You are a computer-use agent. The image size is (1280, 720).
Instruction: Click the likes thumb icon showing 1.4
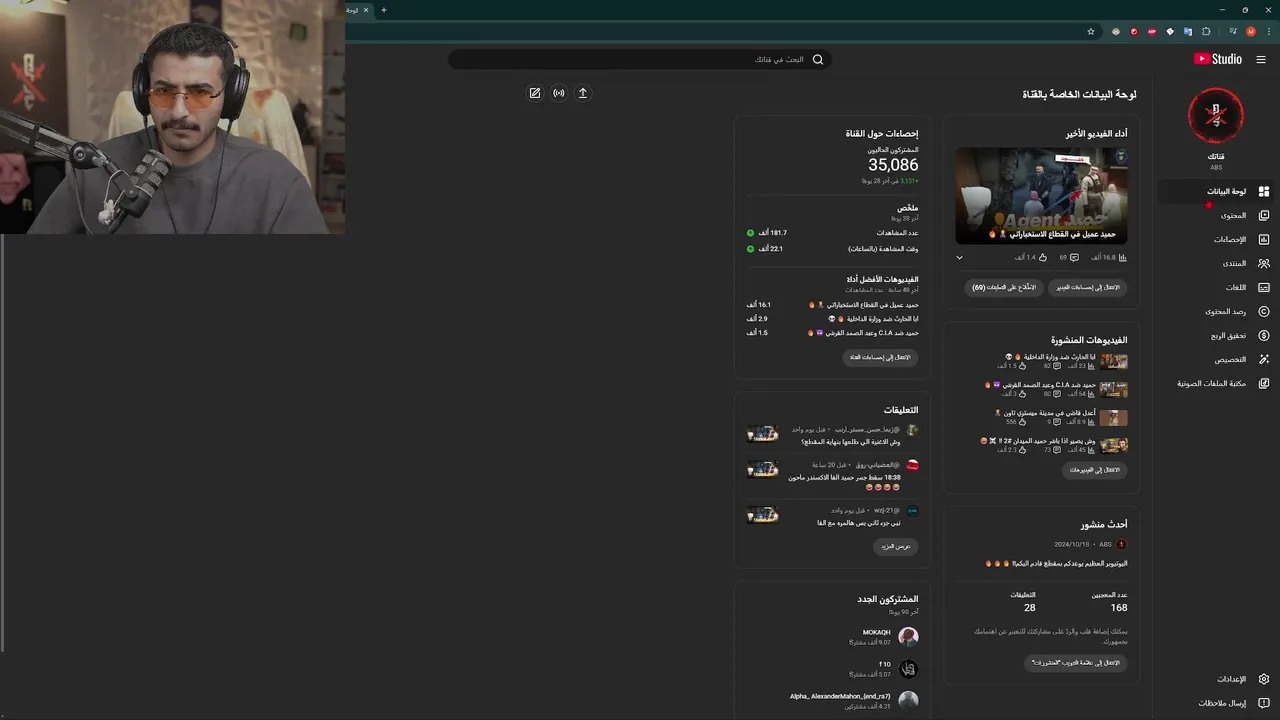pos(1042,258)
